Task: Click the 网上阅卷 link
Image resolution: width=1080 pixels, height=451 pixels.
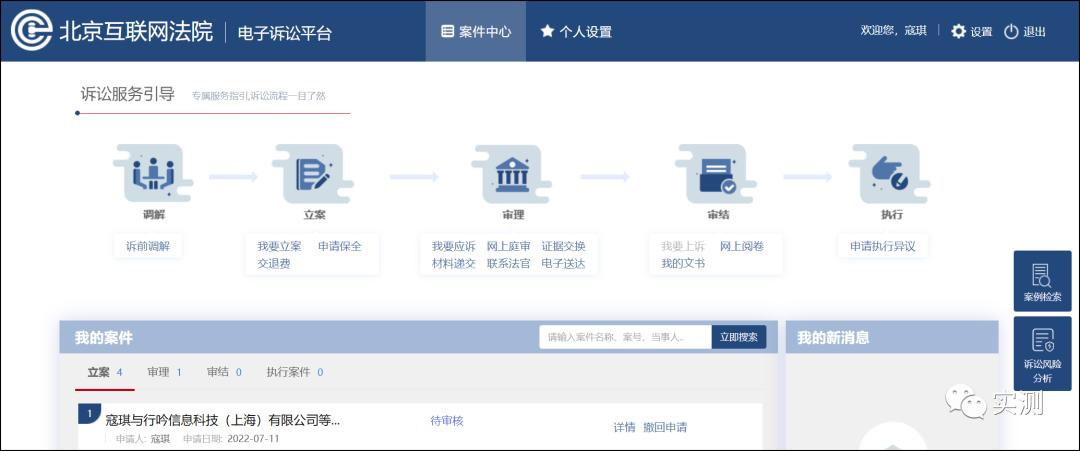Action: click(742, 246)
